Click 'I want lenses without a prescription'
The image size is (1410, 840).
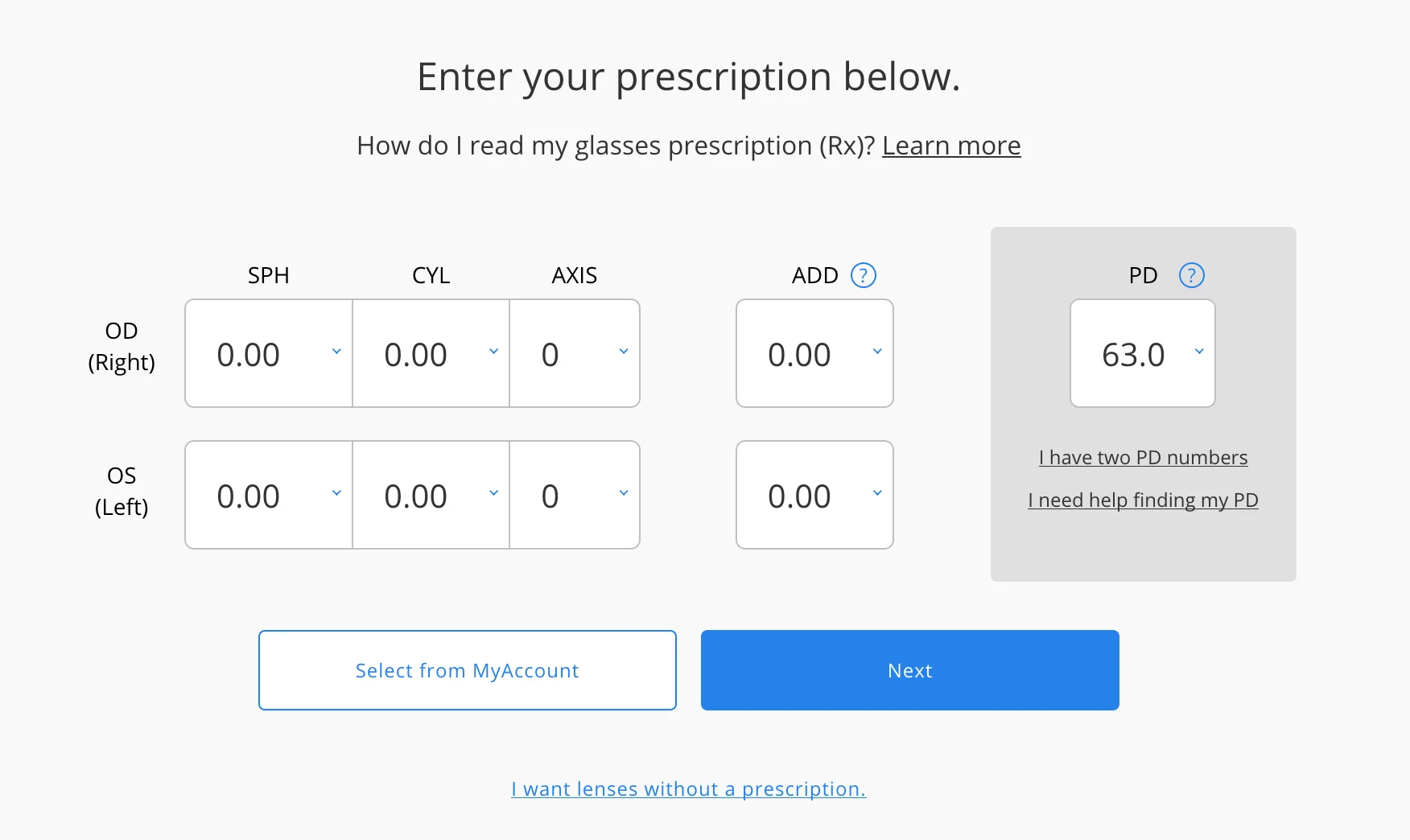688,789
